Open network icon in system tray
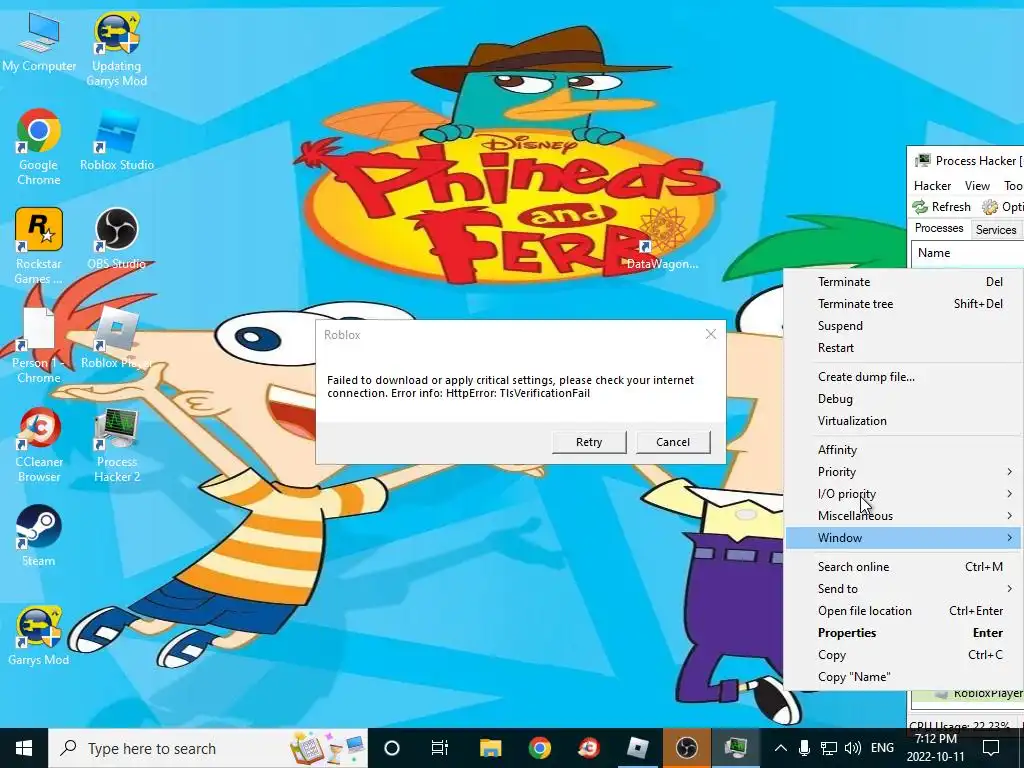This screenshot has width=1024, height=768. coord(829,748)
